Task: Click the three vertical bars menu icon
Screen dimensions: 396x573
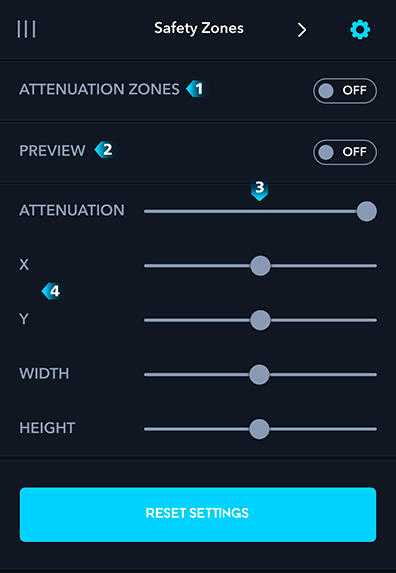Action: point(26,29)
